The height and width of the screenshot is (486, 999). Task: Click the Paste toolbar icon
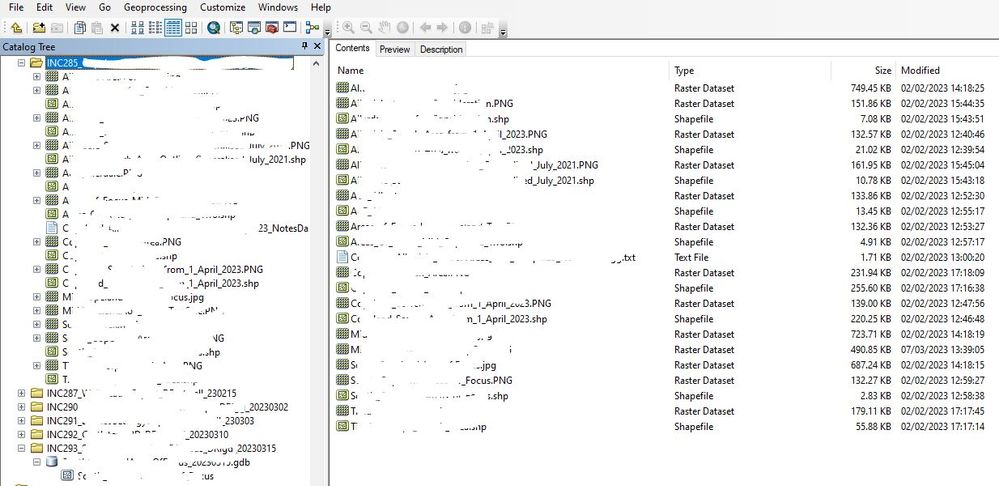[x=97, y=27]
